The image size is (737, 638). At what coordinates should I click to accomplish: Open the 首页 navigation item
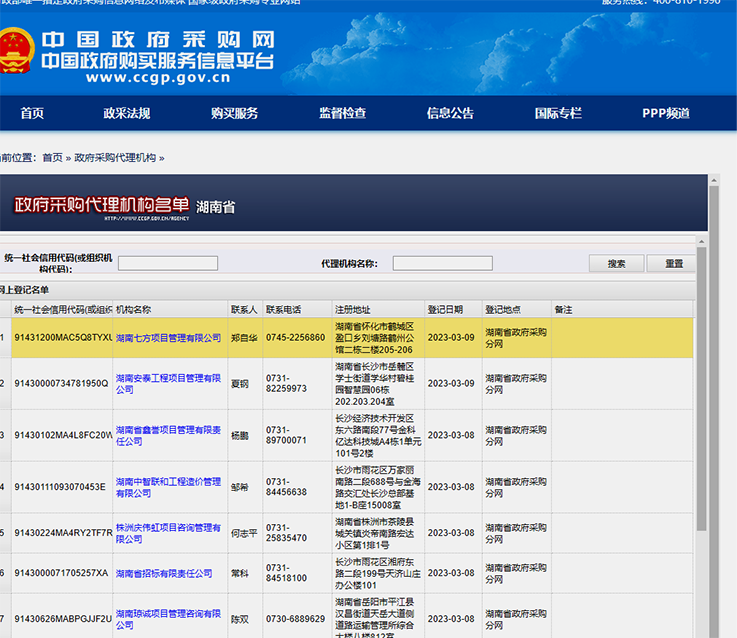pyautogui.click(x=32, y=113)
